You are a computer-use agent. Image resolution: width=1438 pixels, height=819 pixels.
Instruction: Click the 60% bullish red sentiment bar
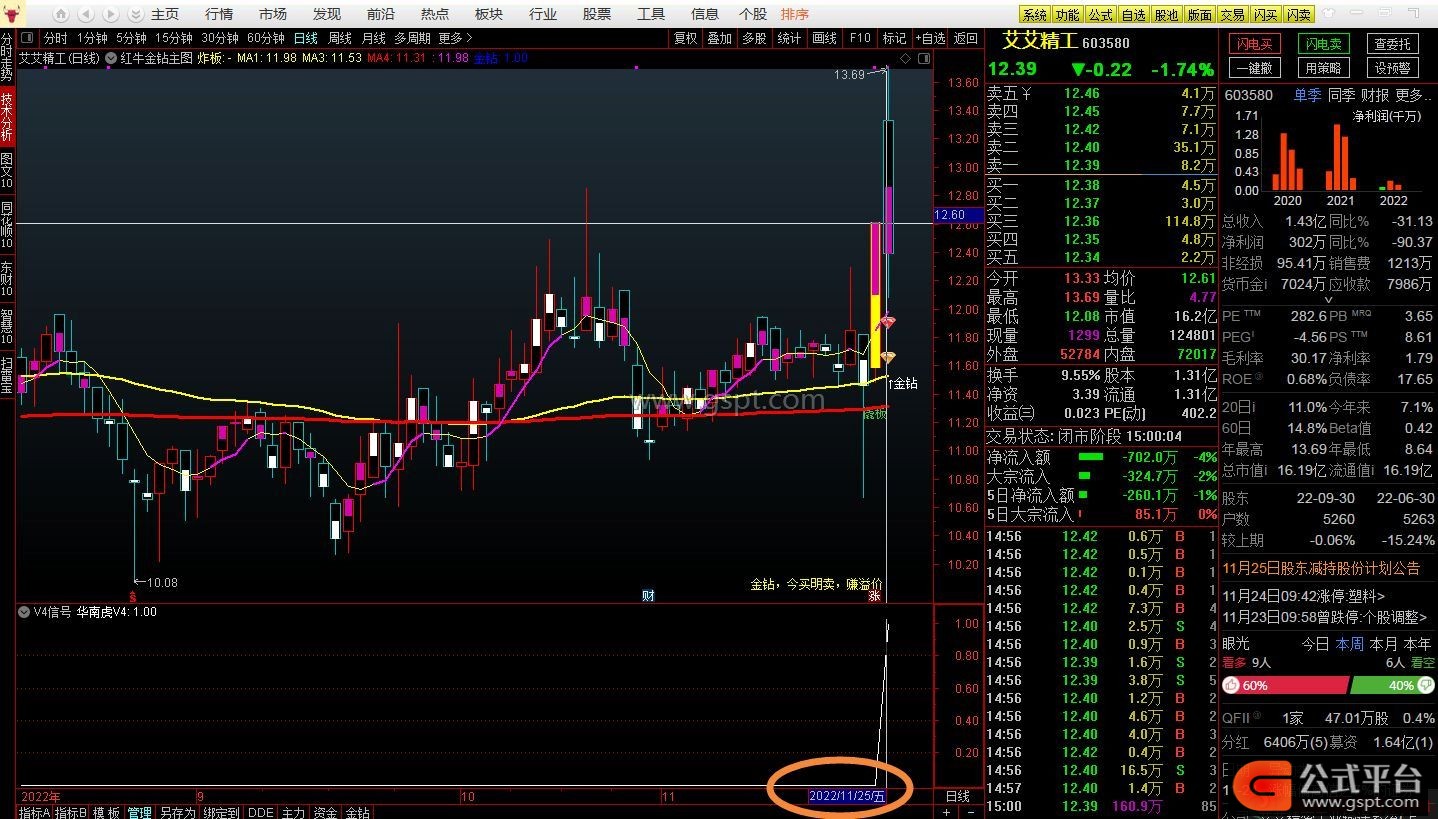coord(1284,685)
